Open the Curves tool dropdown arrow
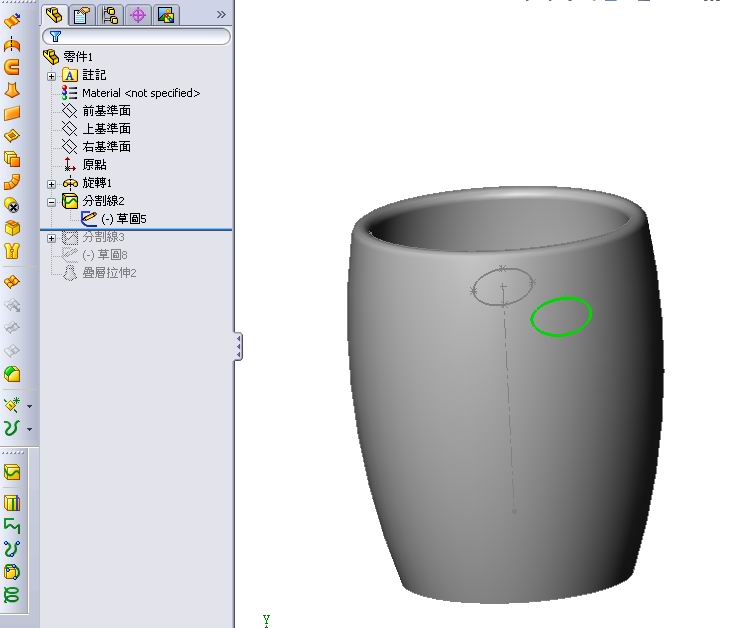Viewport: 733px width, 628px height. (x=29, y=429)
